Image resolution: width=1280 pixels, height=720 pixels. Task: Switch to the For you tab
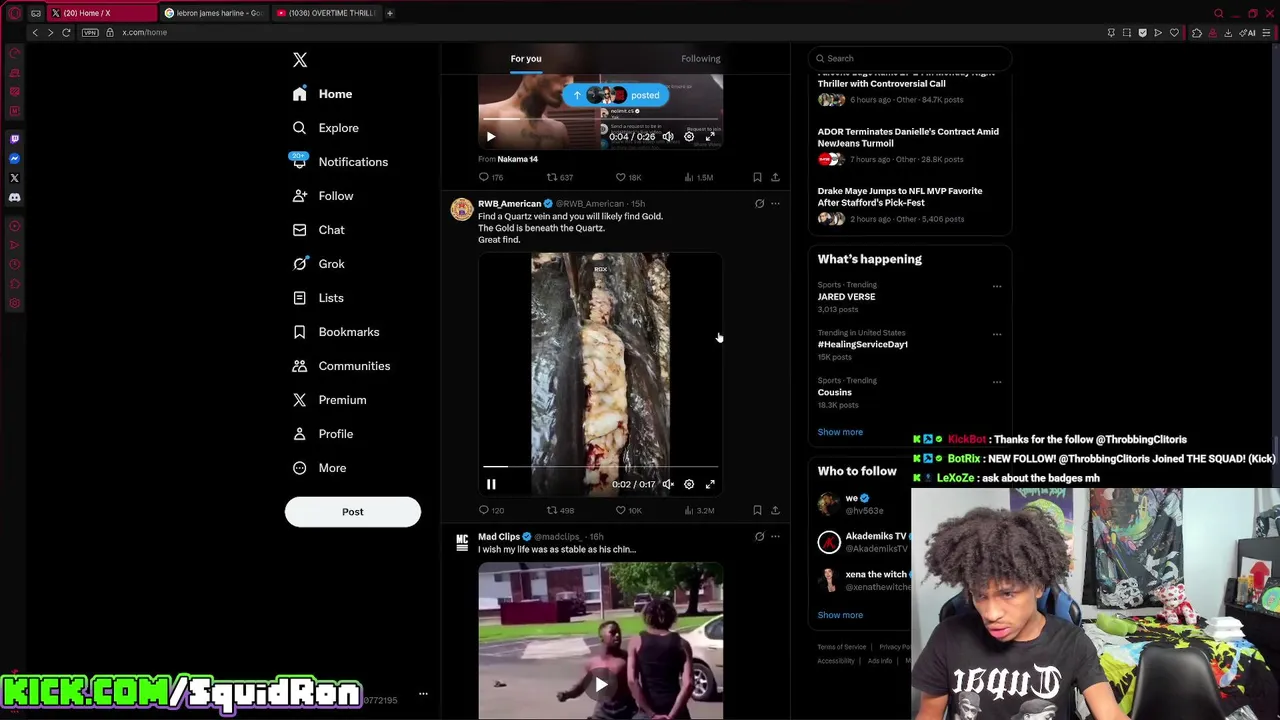point(526,59)
